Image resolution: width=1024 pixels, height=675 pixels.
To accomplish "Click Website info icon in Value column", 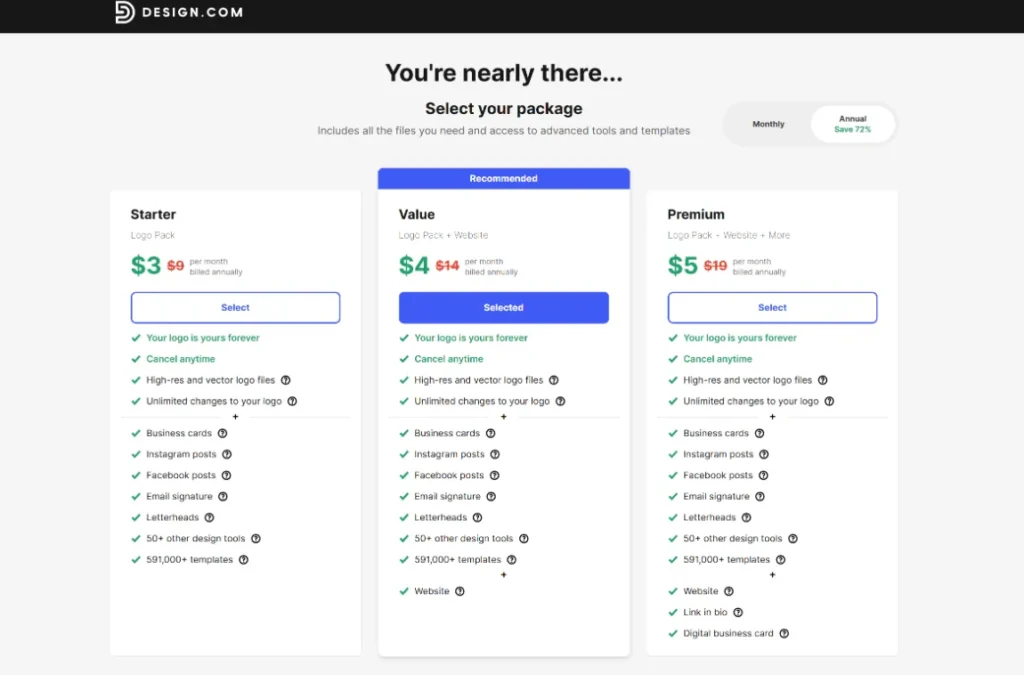I will [x=459, y=591].
